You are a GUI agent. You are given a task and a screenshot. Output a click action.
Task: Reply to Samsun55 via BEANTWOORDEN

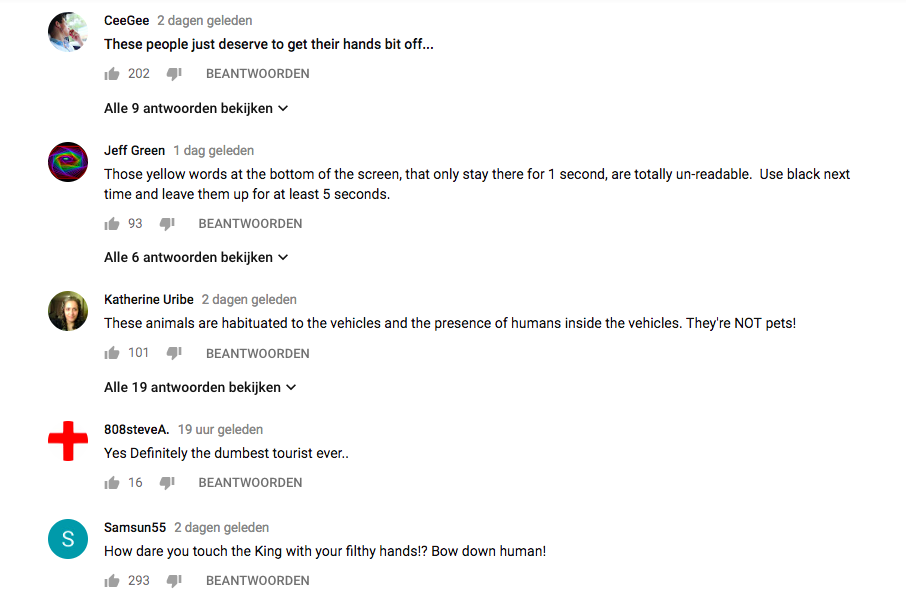pyautogui.click(x=257, y=581)
